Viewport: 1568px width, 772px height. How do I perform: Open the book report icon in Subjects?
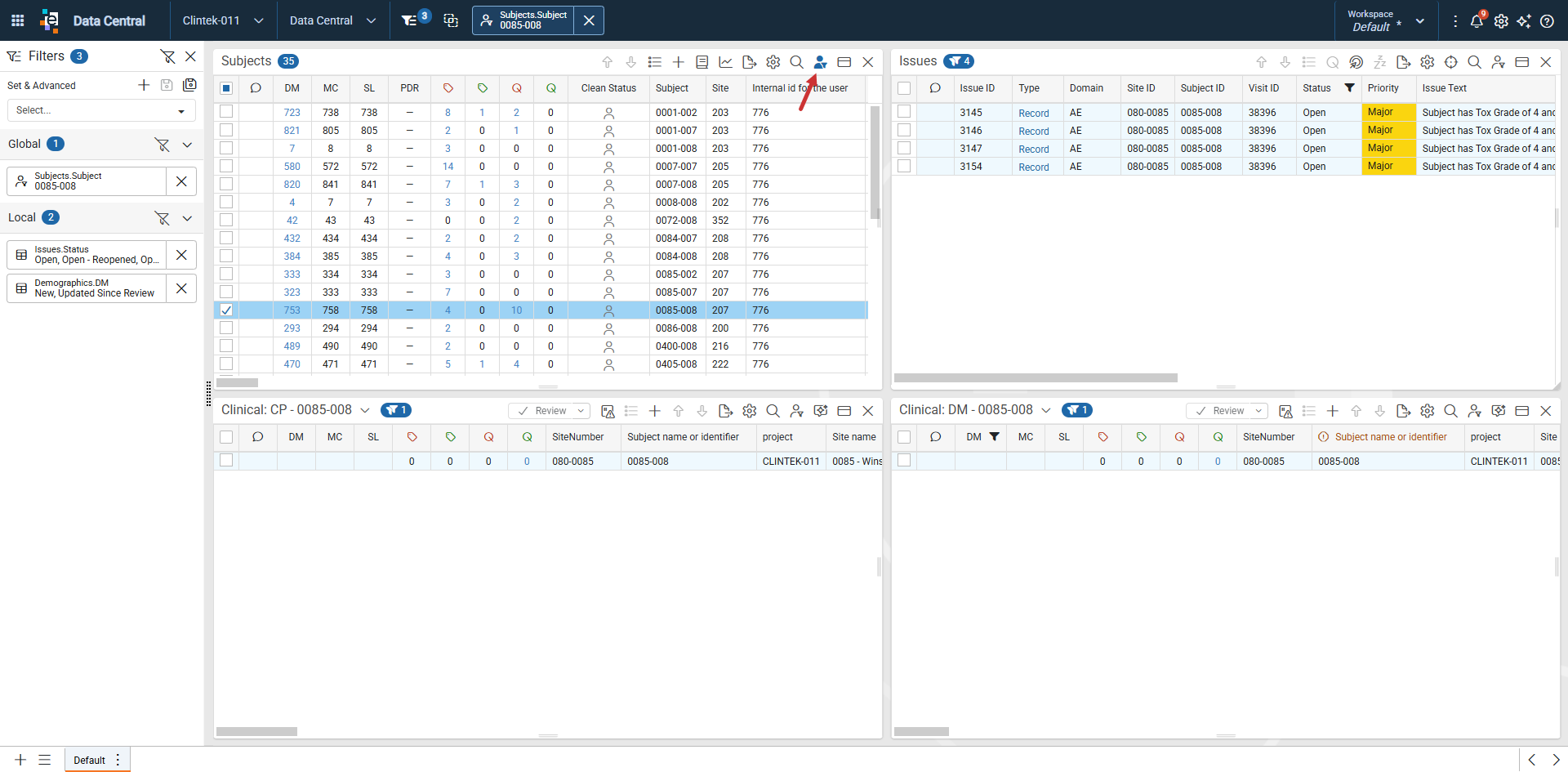click(x=702, y=62)
